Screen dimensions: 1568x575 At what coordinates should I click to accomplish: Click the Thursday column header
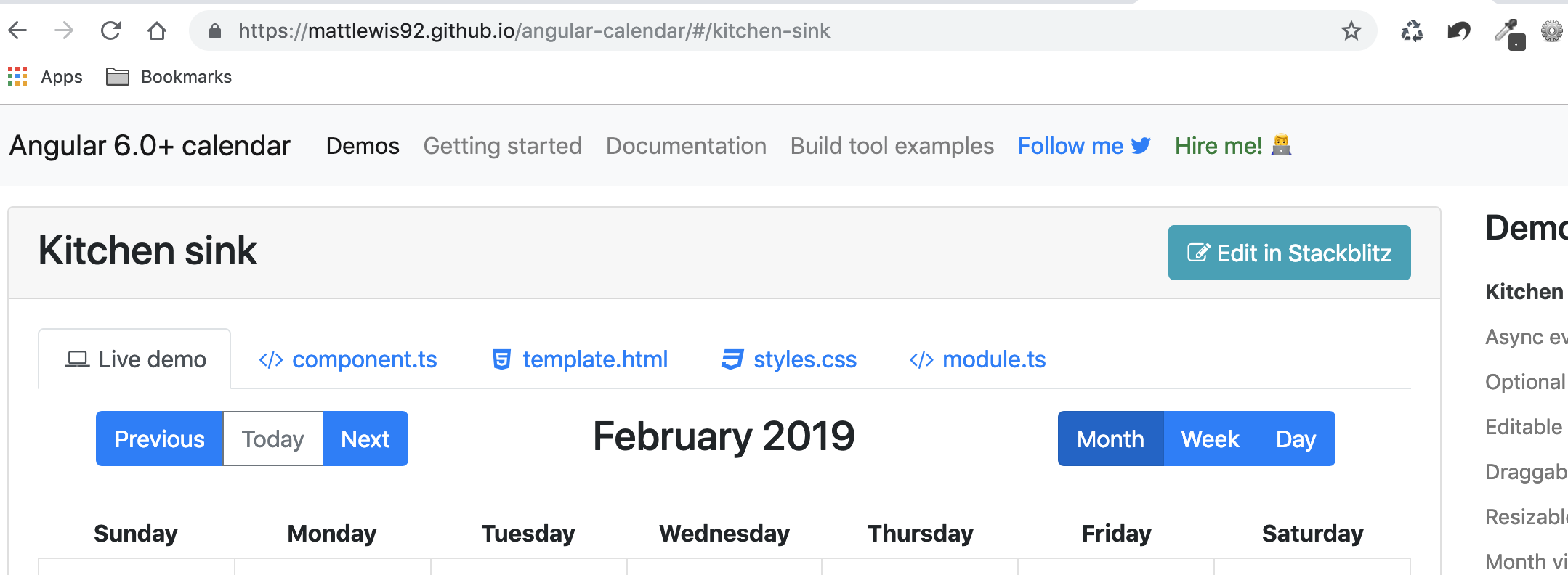click(921, 534)
